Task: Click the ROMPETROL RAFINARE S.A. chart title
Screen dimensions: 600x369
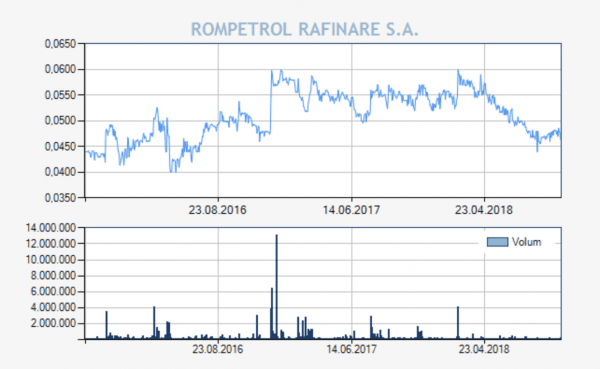Action: 305,29
